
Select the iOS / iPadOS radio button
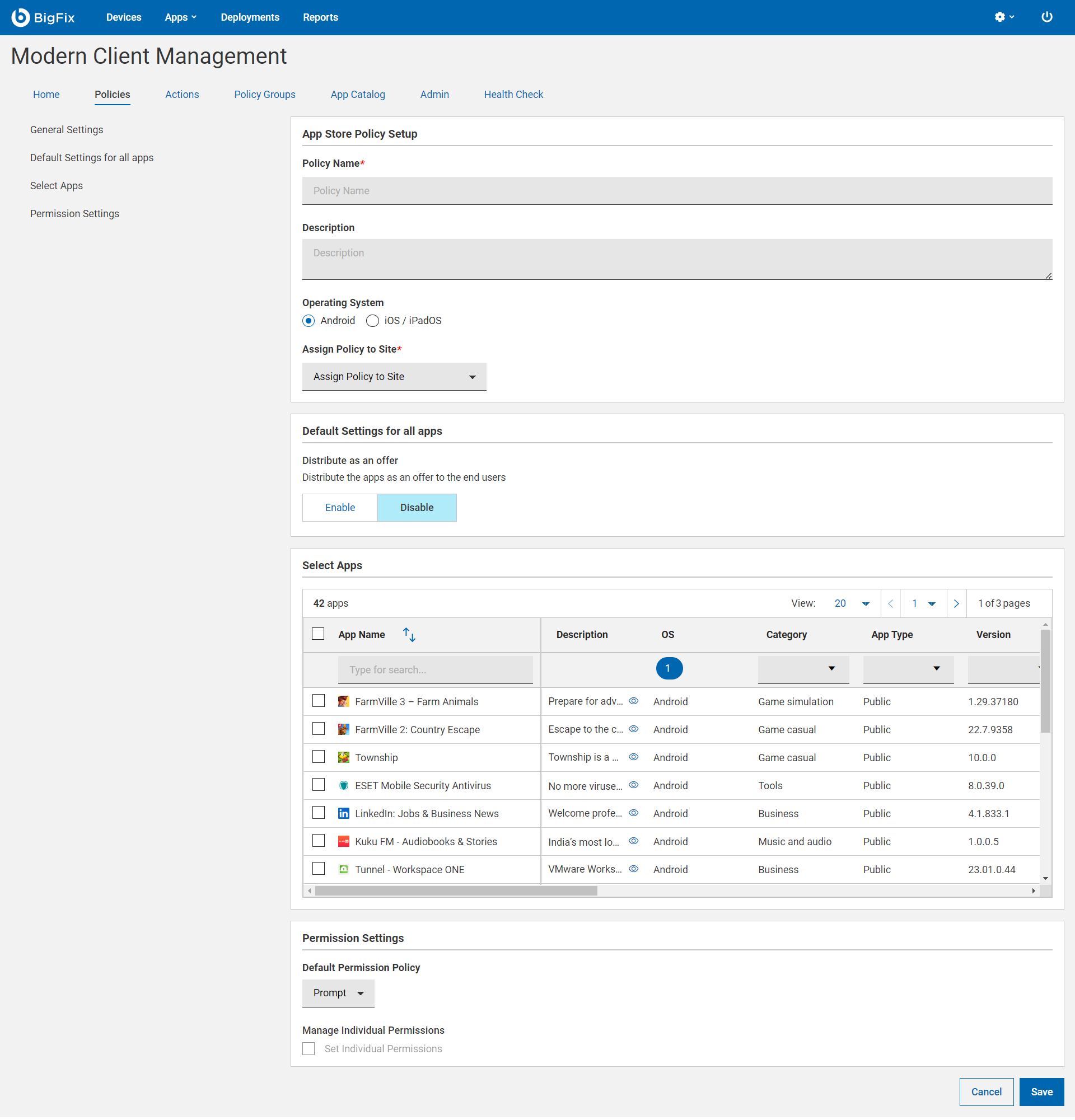[373, 321]
